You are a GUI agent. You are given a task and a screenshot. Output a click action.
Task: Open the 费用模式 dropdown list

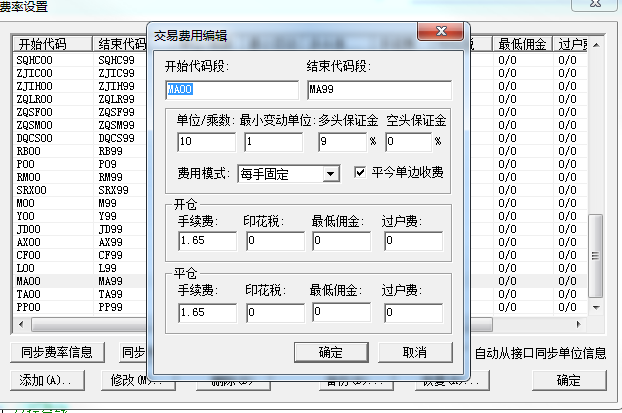pos(331,174)
